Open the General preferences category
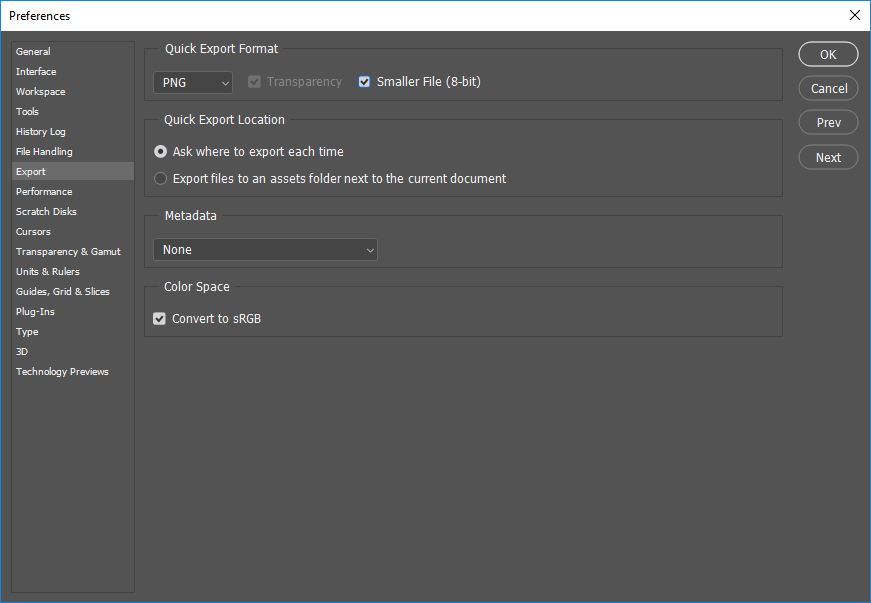This screenshot has height=603, width=871. pyautogui.click(x=33, y=52)
